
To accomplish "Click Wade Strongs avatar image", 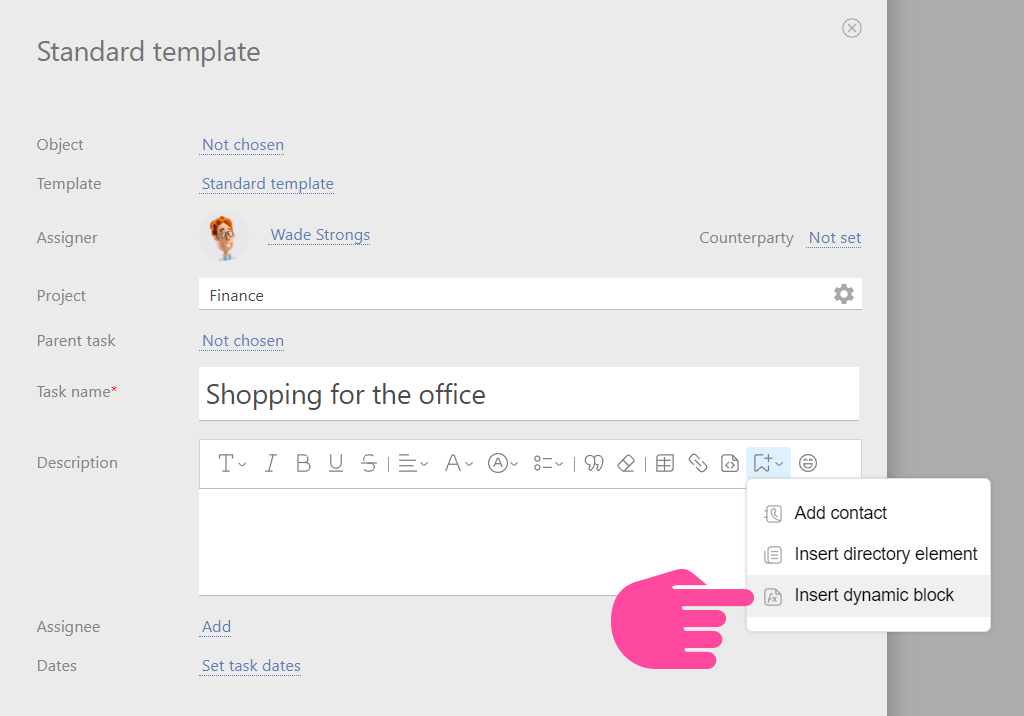I will coord(224,237).
